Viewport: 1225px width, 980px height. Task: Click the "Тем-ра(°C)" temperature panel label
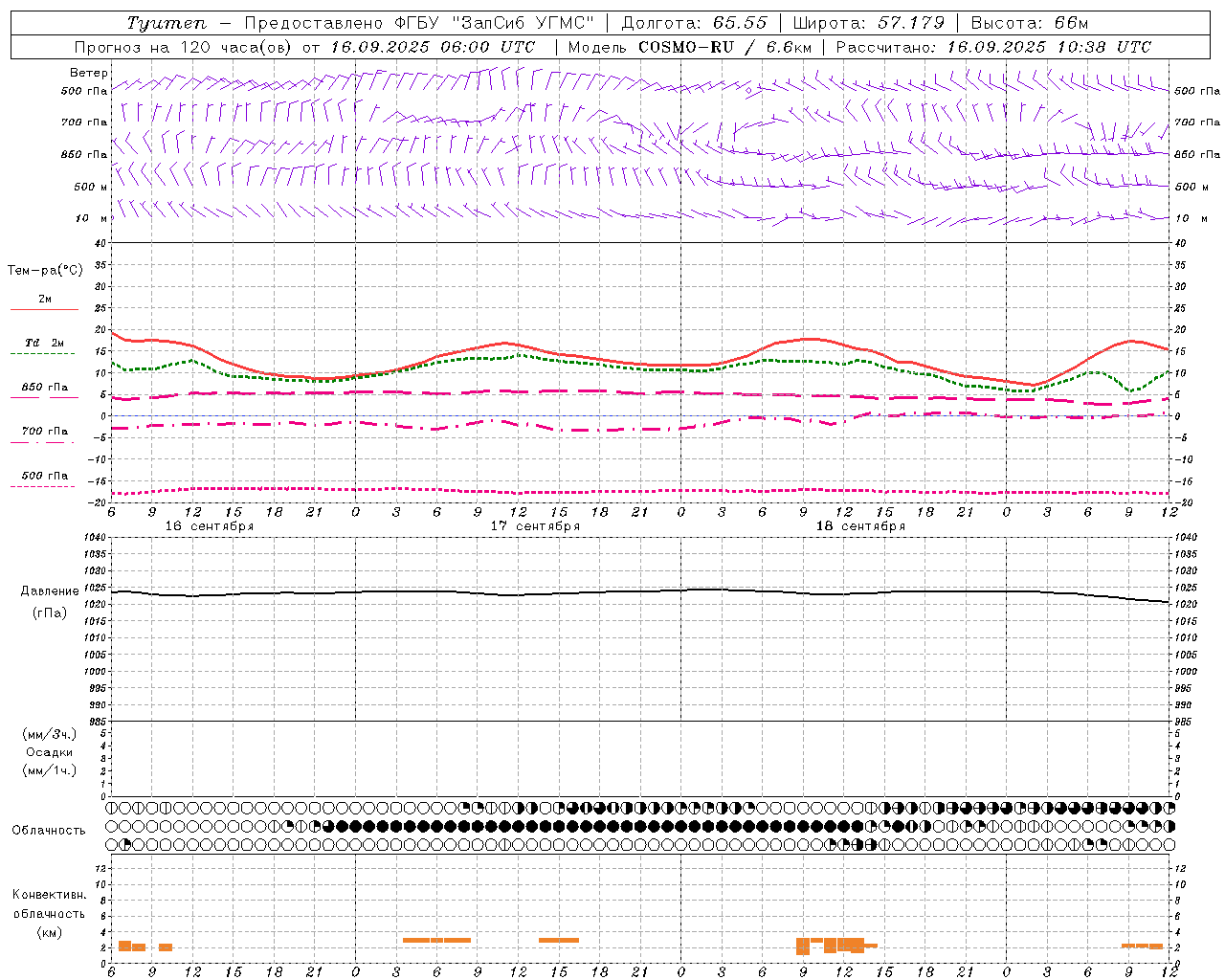pos(45,271)
